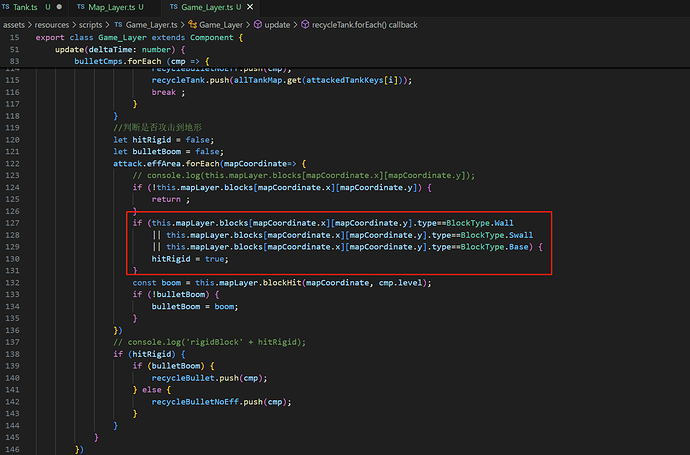Click the unsaved dot on Tank.ts tab

(x=59, y=7)
